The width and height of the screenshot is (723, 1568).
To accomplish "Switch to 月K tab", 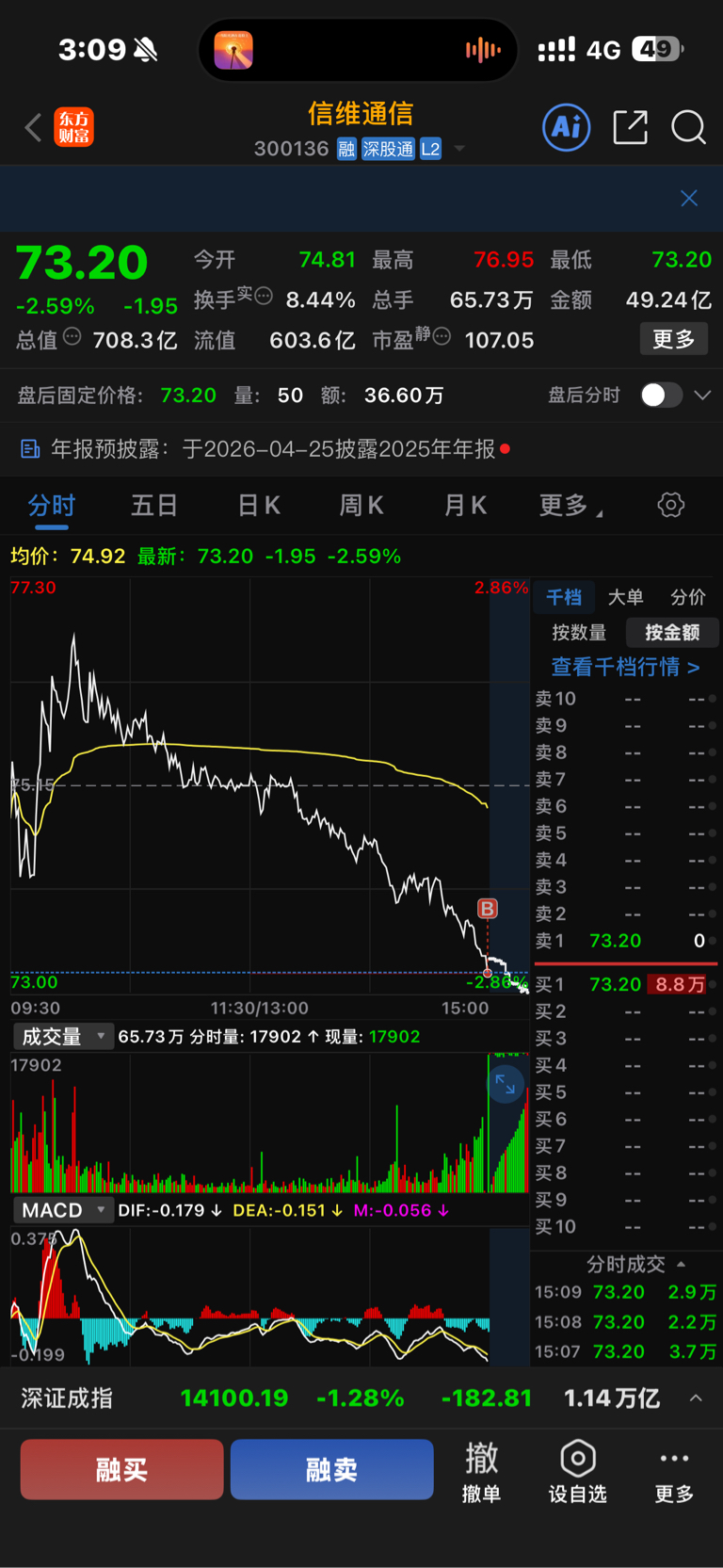I will tap(465, 506).
